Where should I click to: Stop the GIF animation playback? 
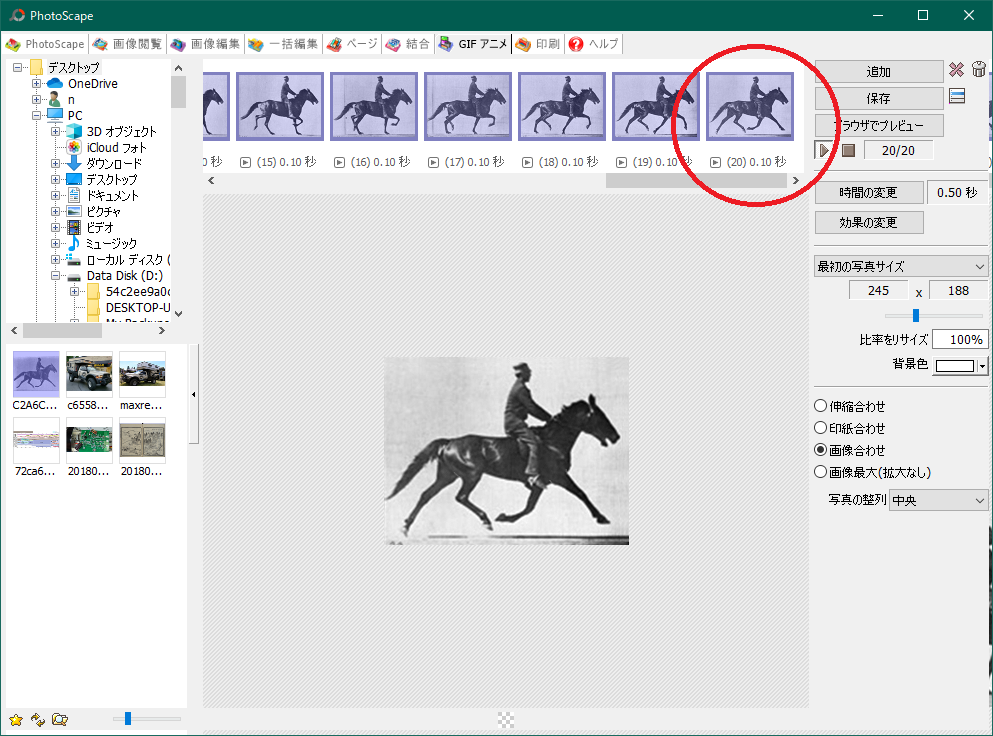click(x=849, y=150)
